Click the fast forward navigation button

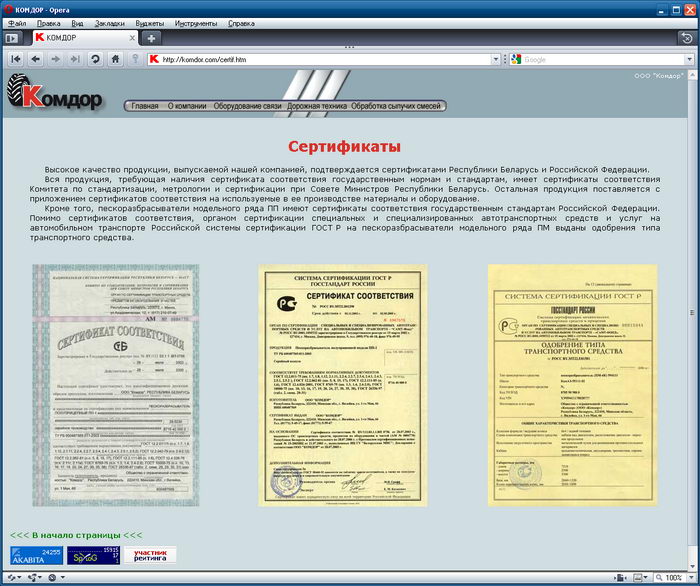point(75,59)
